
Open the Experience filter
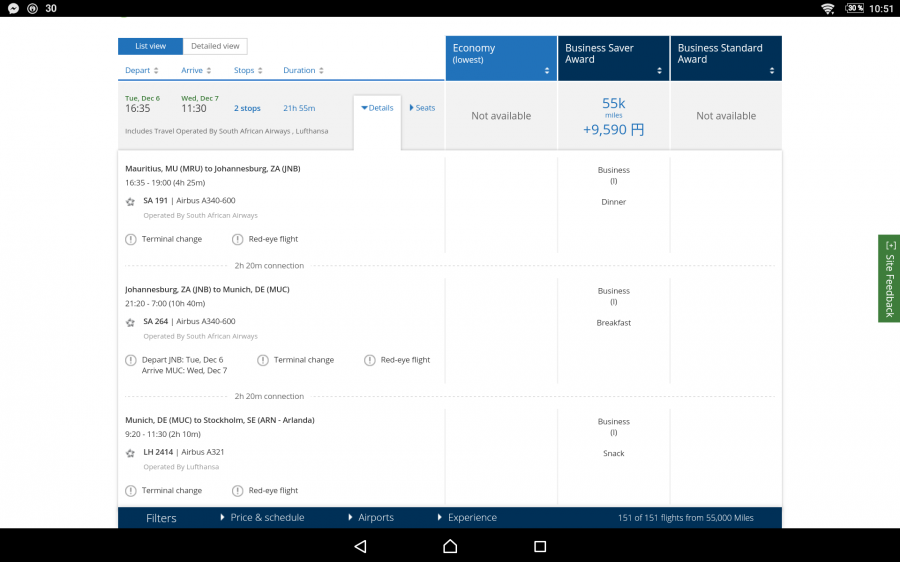(x=467, y=518)
